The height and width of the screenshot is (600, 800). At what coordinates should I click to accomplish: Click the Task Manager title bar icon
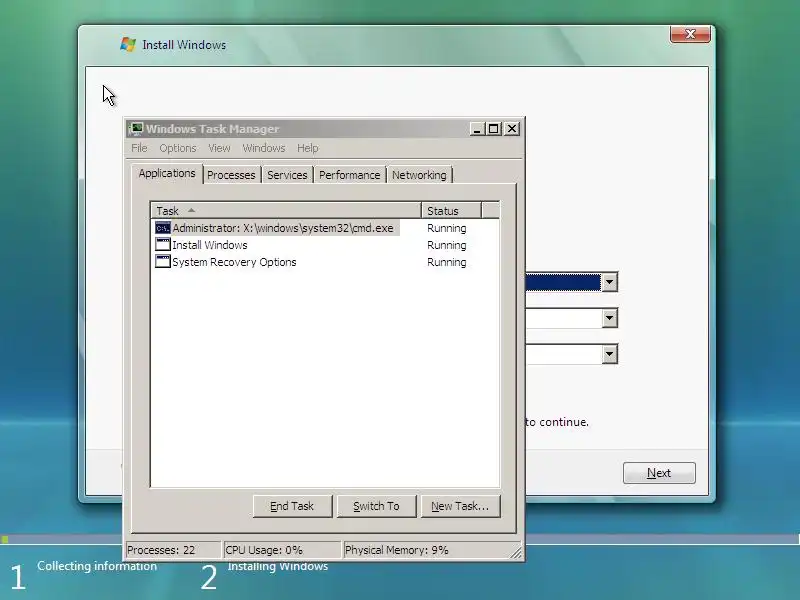[x=136, y=129]
